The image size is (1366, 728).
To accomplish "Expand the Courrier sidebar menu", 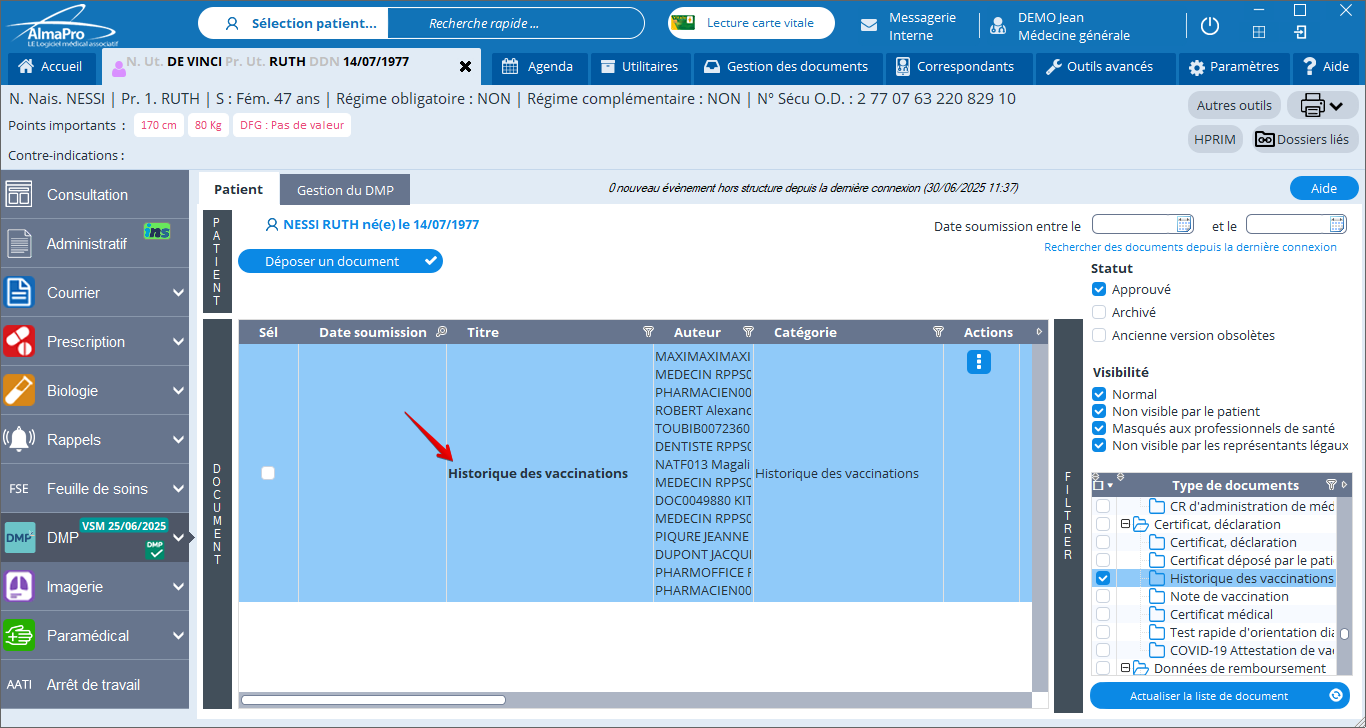I will point(178,293).
